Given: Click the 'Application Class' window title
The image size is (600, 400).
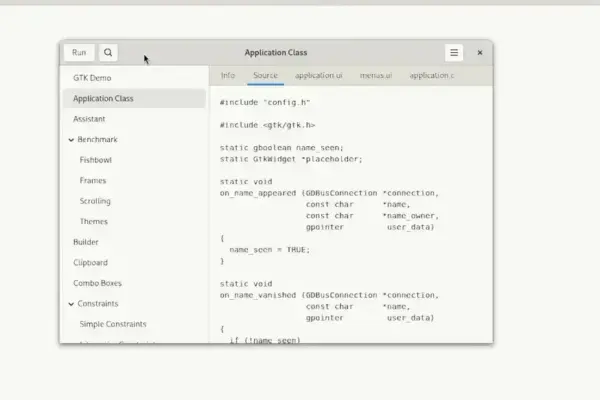Looking at the screenshot, I should (276, 52).
